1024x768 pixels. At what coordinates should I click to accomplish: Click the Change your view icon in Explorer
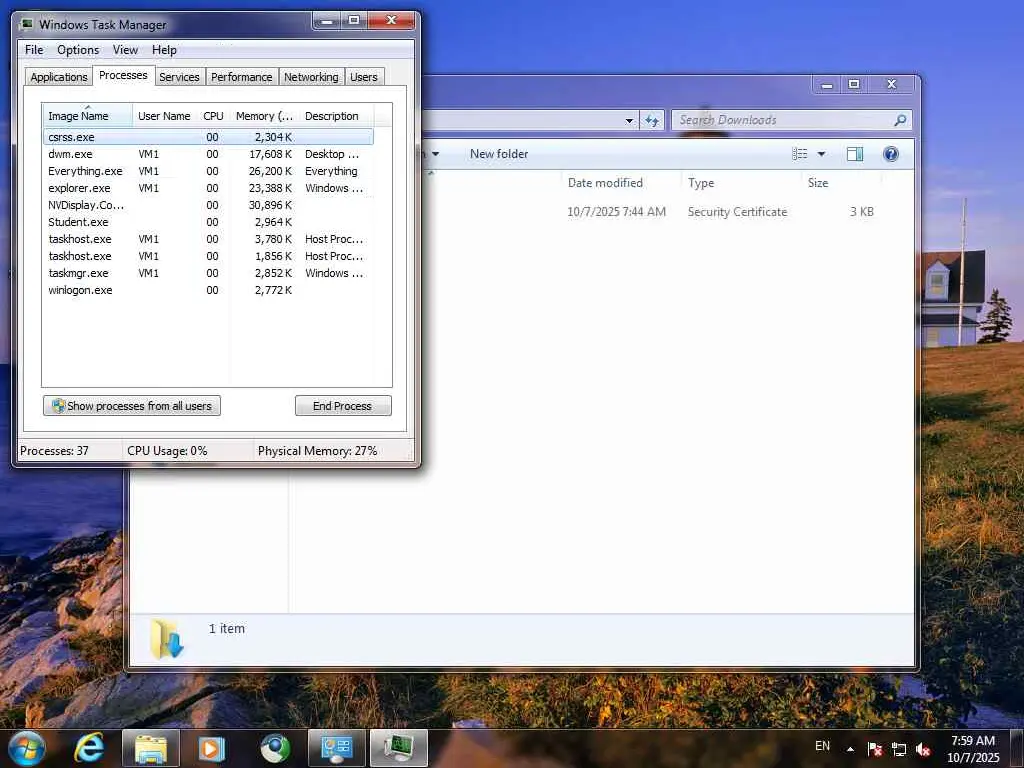click(800, 154)
